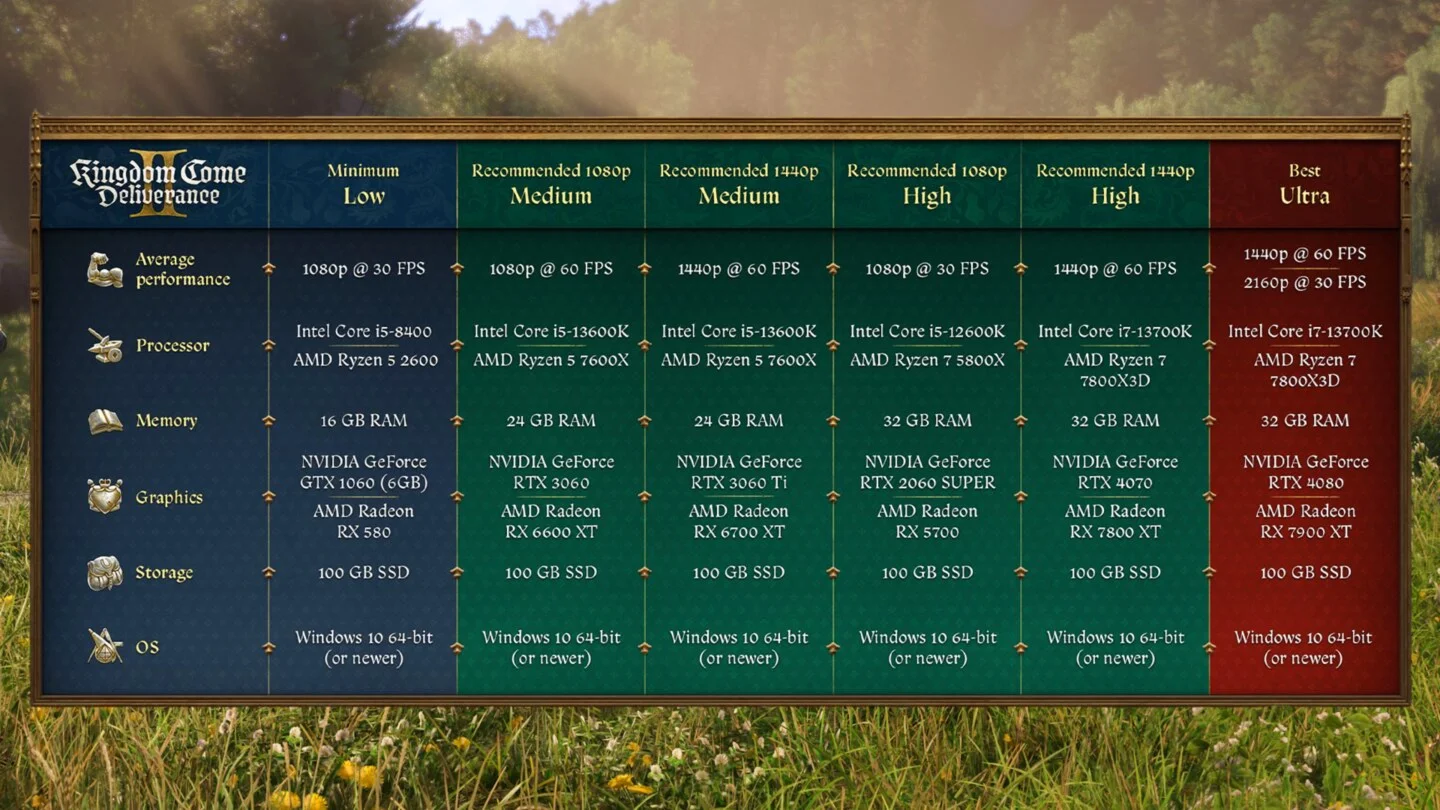Click the AMD Ryzen 7 5800X processor

[927, 360]
